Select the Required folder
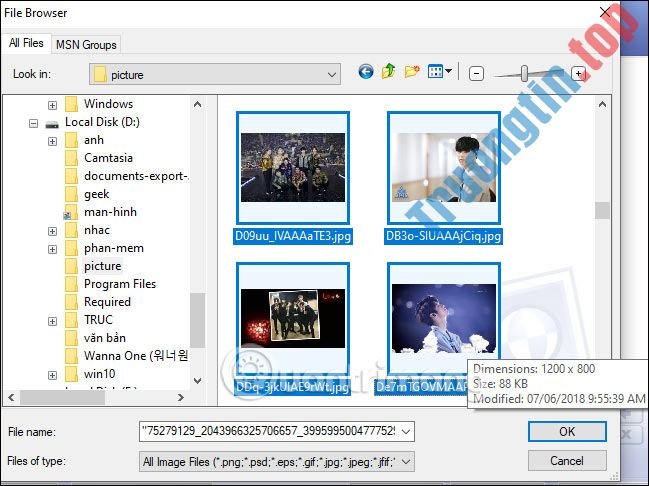This screenshot has height=486, width=649. tap(107, 302)
